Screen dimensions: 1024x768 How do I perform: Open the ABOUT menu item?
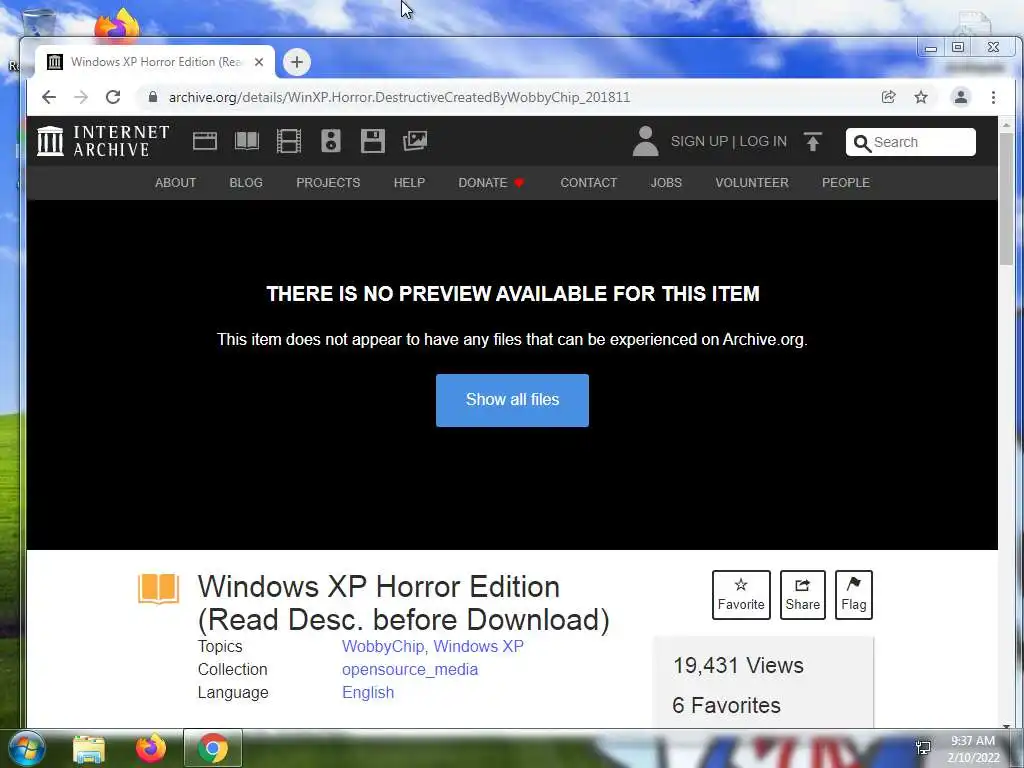tap(175, 183)
